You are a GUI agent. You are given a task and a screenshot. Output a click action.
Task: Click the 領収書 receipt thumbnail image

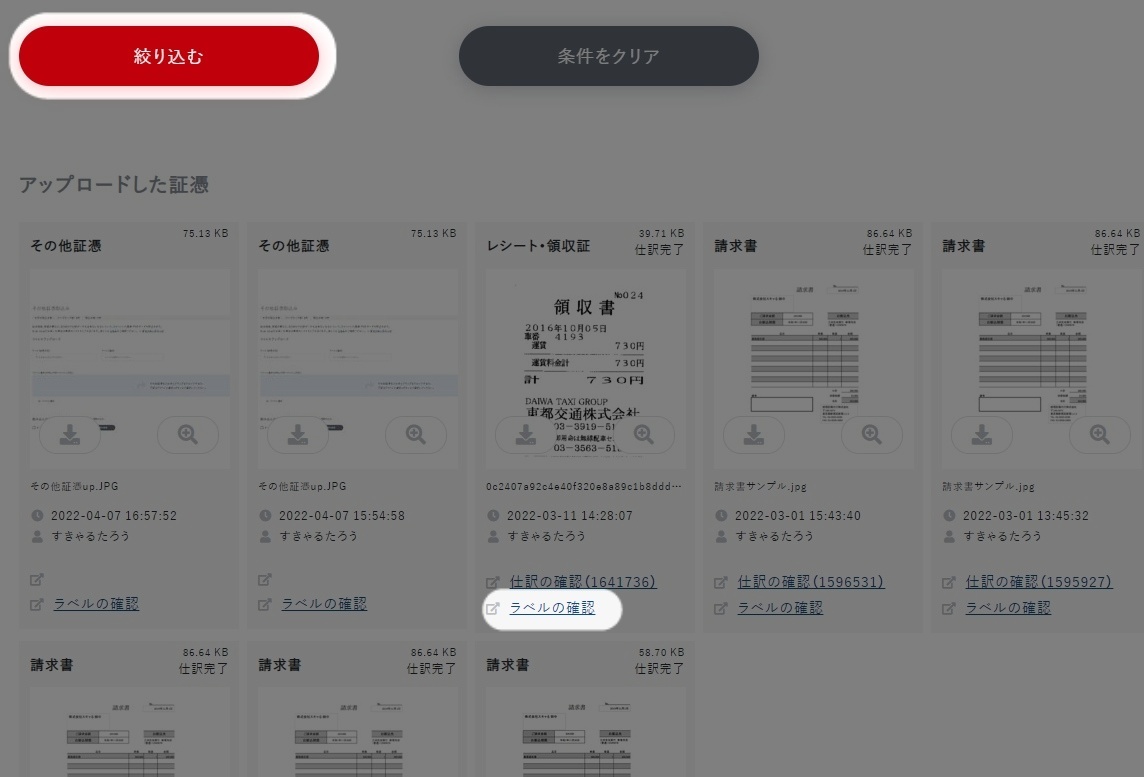pos(586,370)
